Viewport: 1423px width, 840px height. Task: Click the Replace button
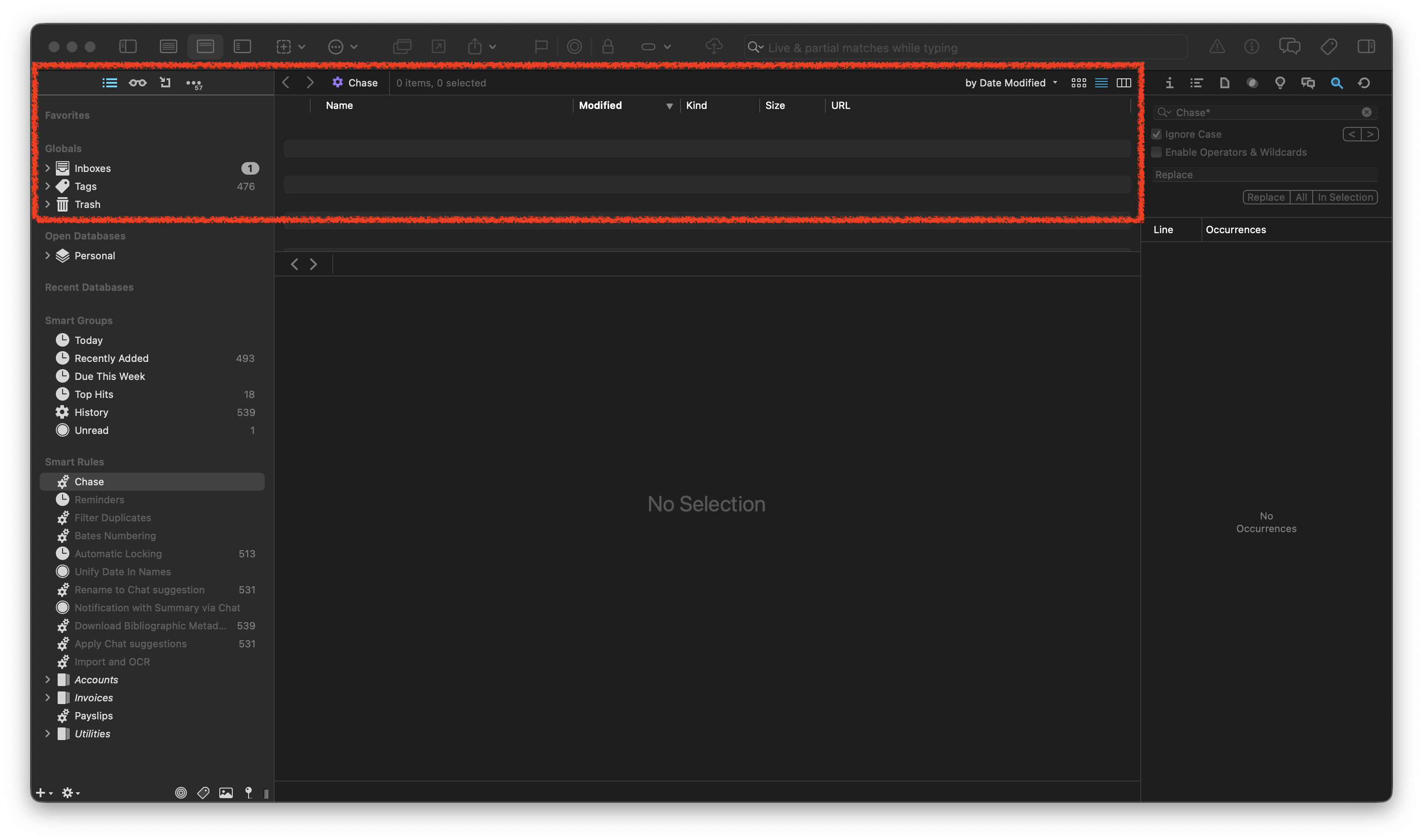pyautogui.click(x=1265, y=197)
